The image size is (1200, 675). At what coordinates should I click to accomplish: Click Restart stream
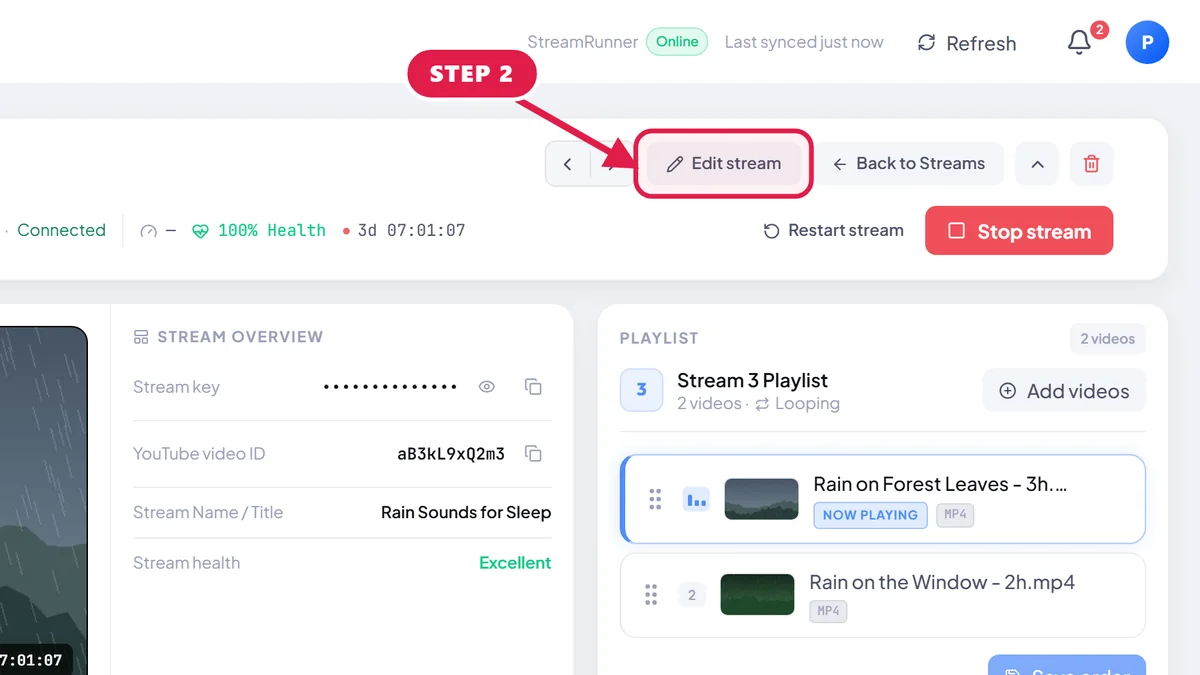pyautogui.click(x=833, y=231)
